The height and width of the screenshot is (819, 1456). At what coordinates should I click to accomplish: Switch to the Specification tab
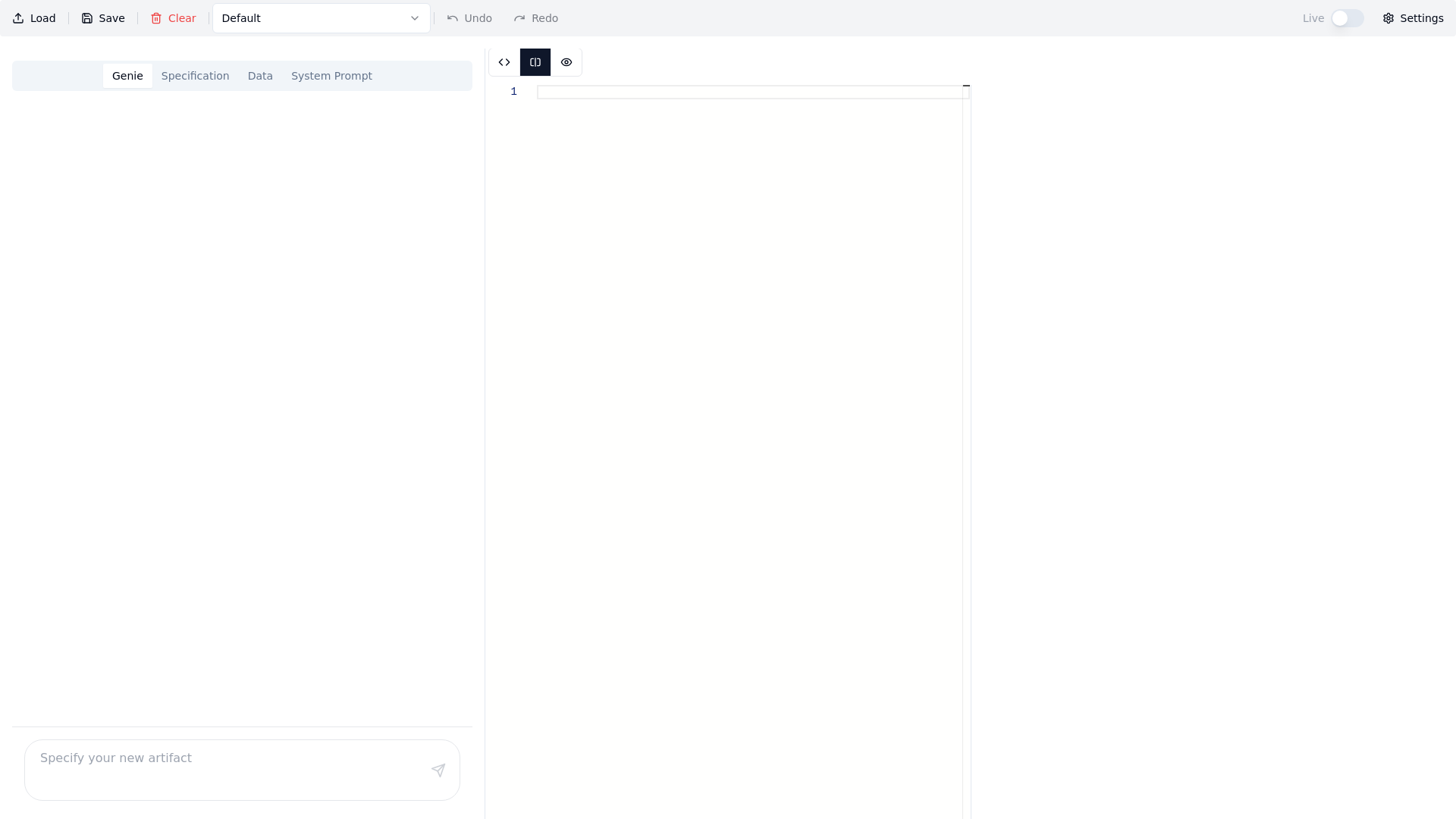point(195,76)
